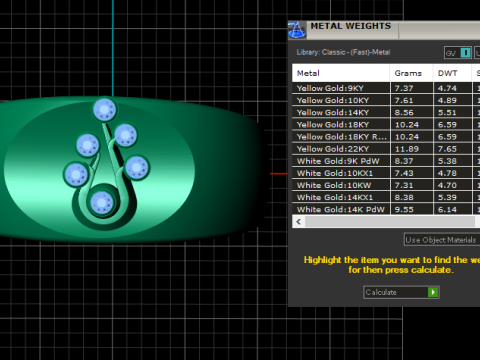Select Yellow Gold:18KY R... row
Screen dimensions: 480x360
(x=386, y=137)
